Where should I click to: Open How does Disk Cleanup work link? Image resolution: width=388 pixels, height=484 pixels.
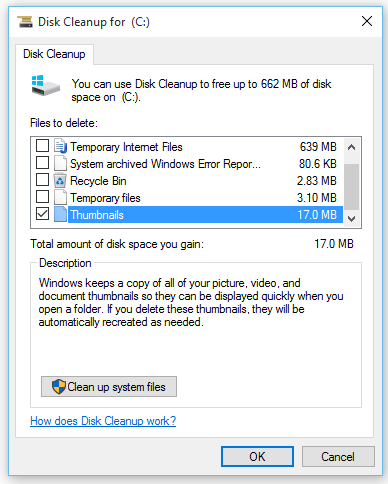(x=103, y=421)
